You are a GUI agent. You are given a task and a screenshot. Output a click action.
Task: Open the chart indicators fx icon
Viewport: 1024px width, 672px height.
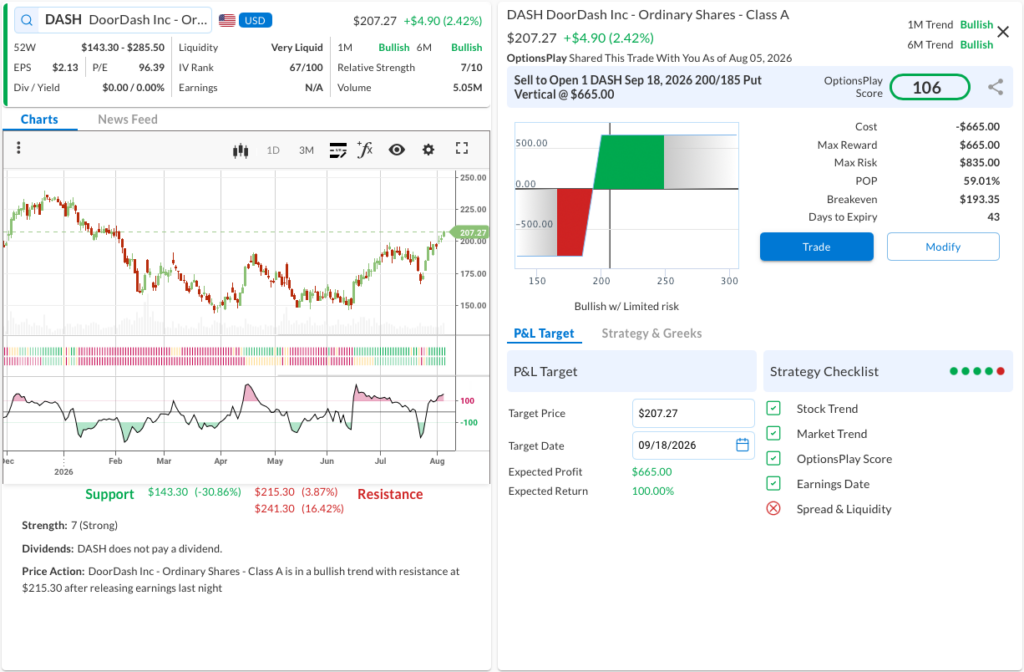click(365, 150)
